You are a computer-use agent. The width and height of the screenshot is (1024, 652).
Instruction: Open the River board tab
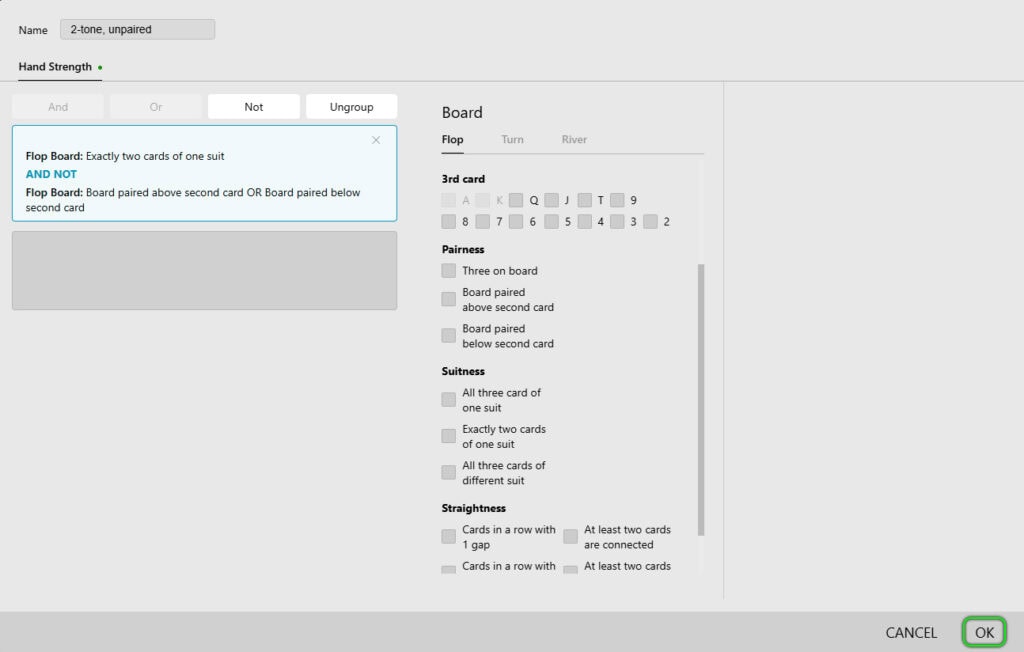(574, 140)
